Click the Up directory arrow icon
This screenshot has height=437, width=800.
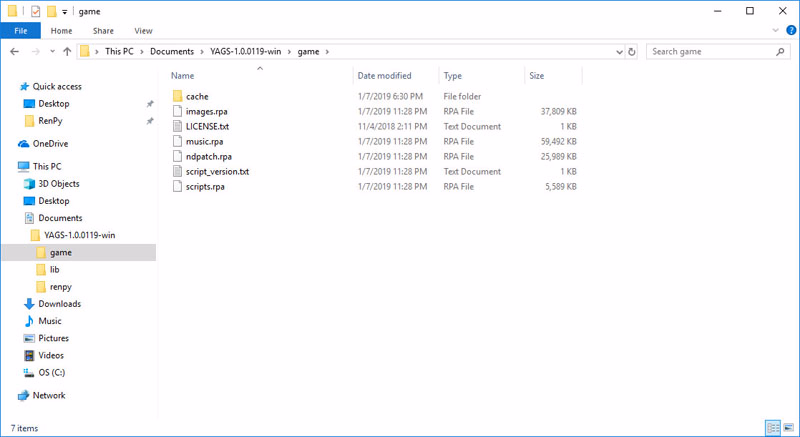(67, 51)
